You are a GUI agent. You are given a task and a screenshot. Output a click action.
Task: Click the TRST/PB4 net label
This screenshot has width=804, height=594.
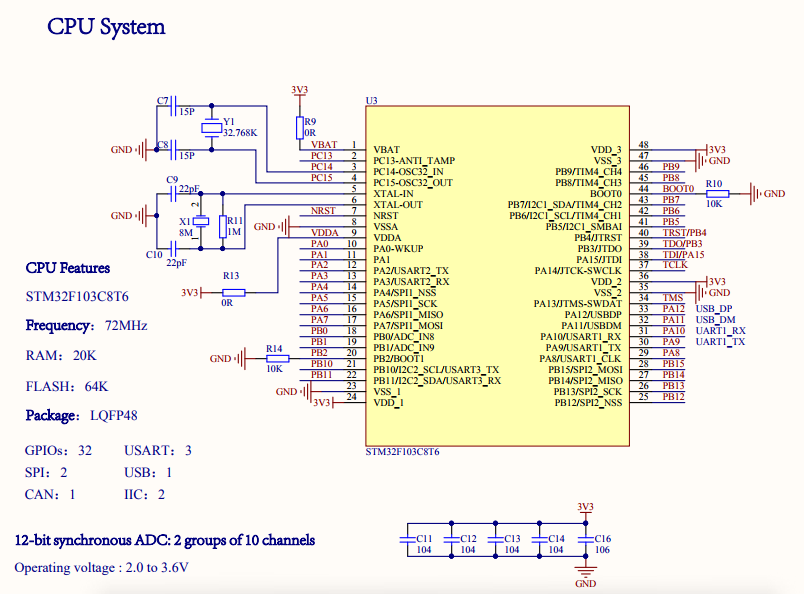tap(685, 232)
